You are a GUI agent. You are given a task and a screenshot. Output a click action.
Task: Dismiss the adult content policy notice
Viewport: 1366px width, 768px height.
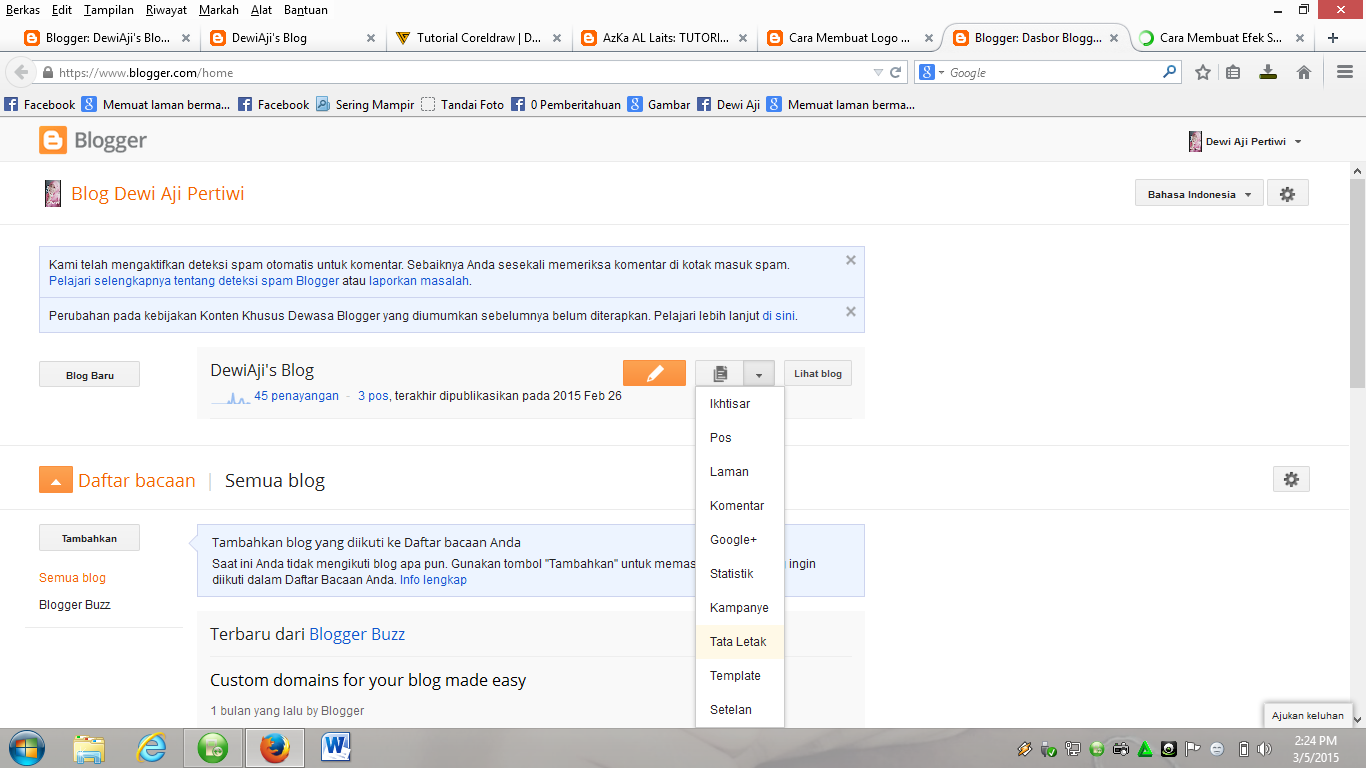point(851,311)
